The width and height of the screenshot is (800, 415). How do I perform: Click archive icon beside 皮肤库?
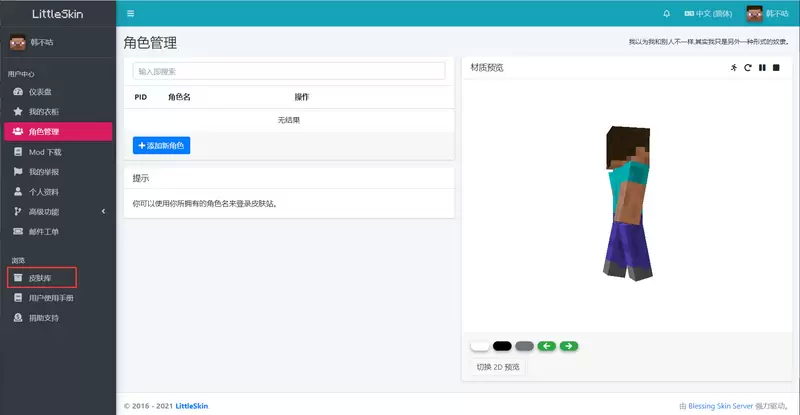click(18, 278)
